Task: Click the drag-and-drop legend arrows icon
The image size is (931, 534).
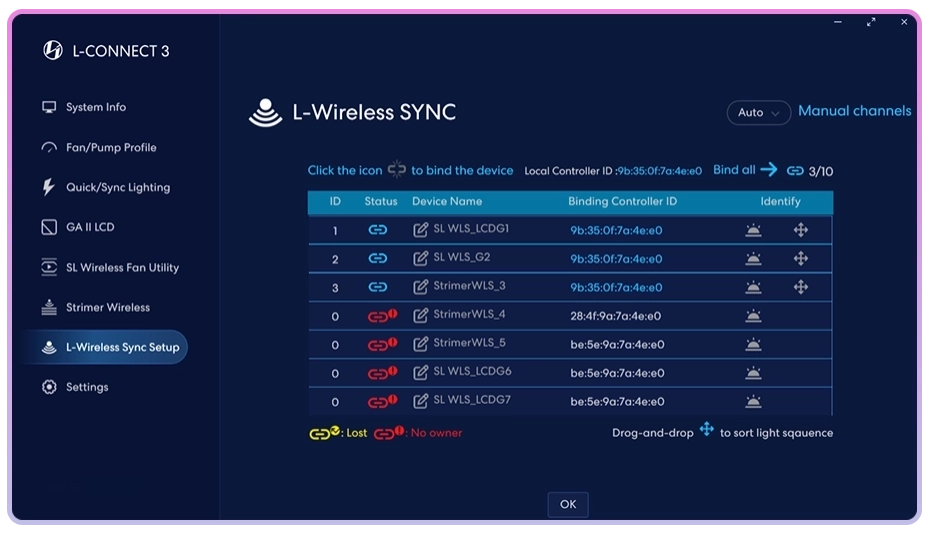Action: coord(707,429)
